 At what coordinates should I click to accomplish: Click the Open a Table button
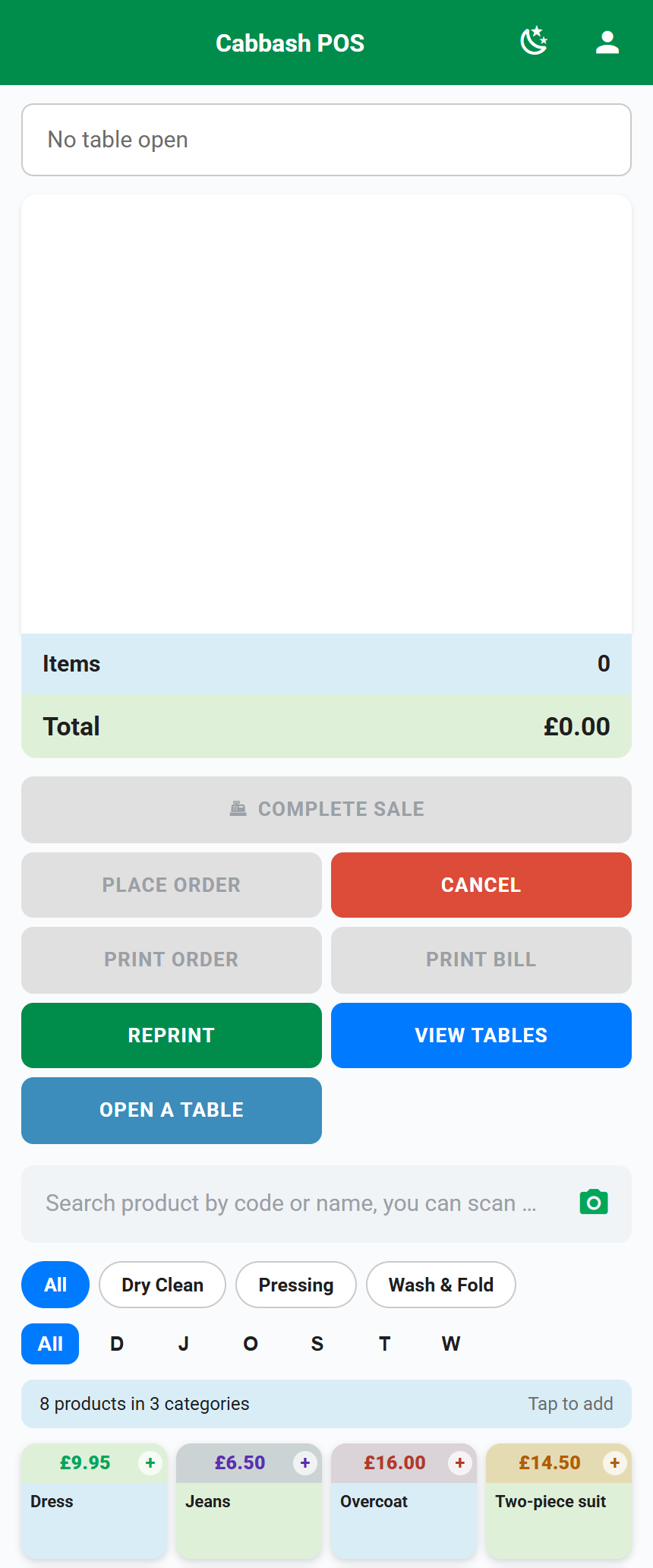[x=172, y=1110]
